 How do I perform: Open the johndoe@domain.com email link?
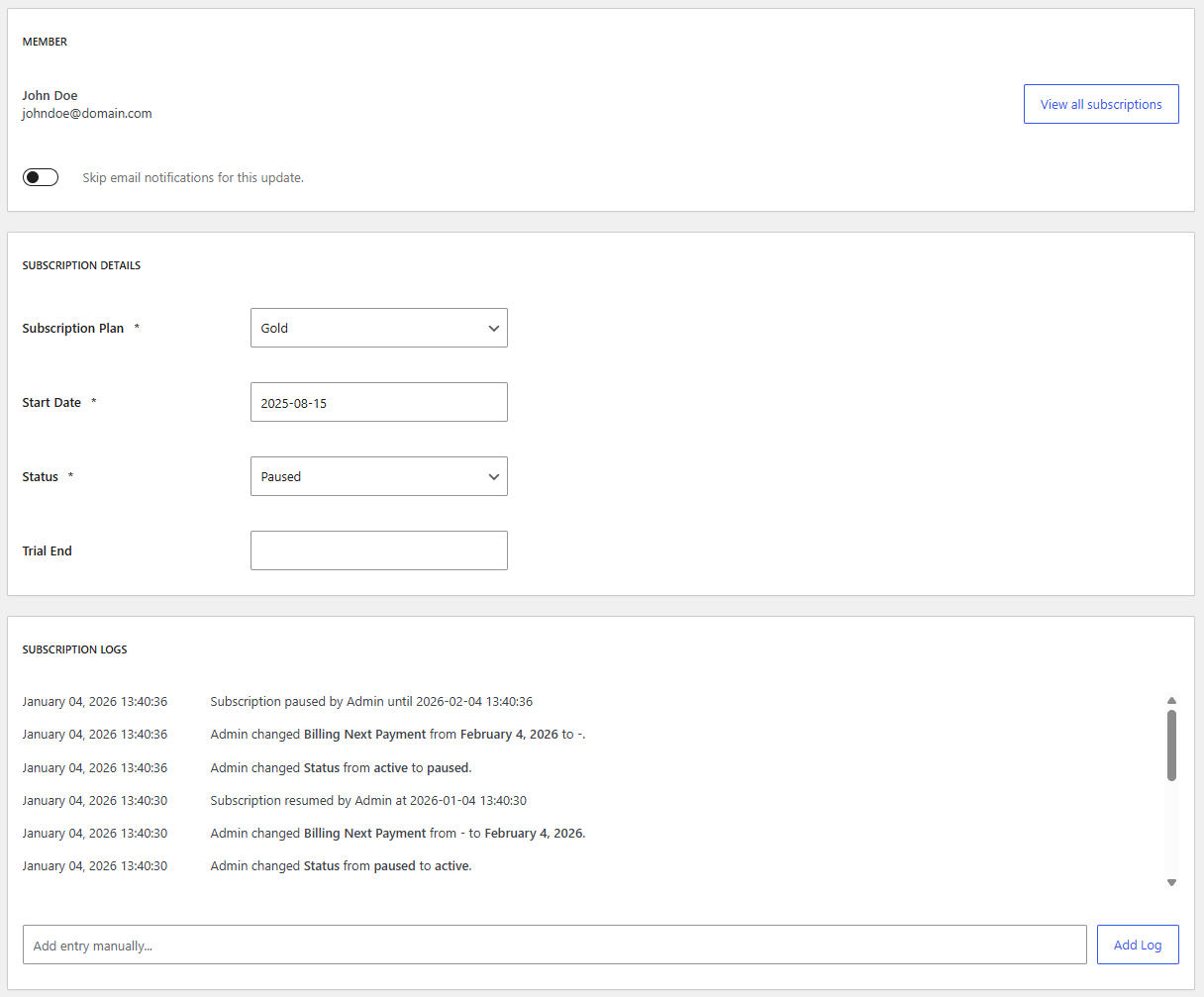pos(87,113)
